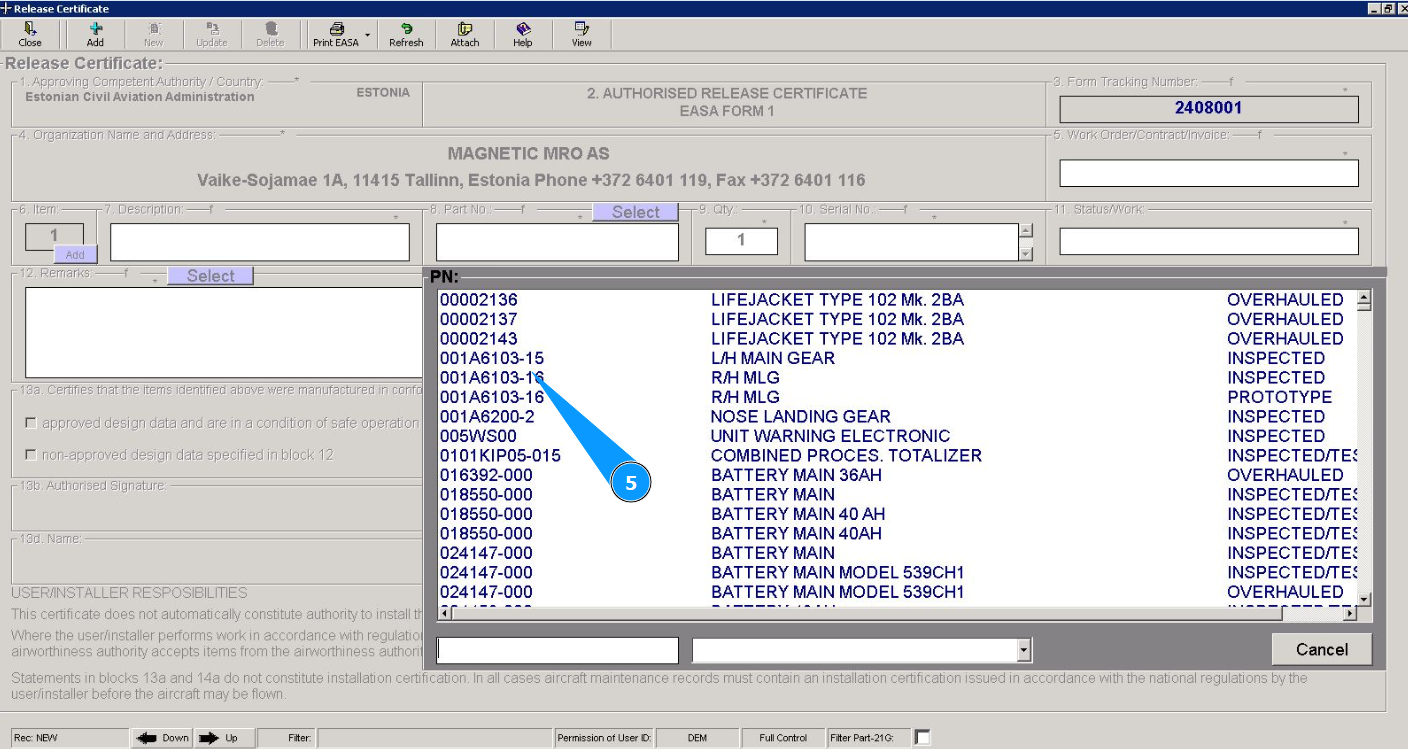This screenshot has width=1408, height=749.
Task: Click PN list horizontal scroll right arrow
Action: point(1349,612)
